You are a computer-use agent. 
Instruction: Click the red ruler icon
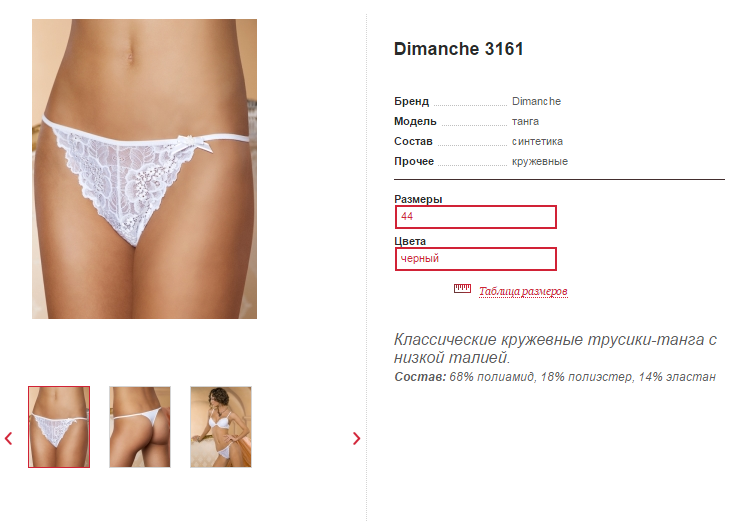[462, 288]
